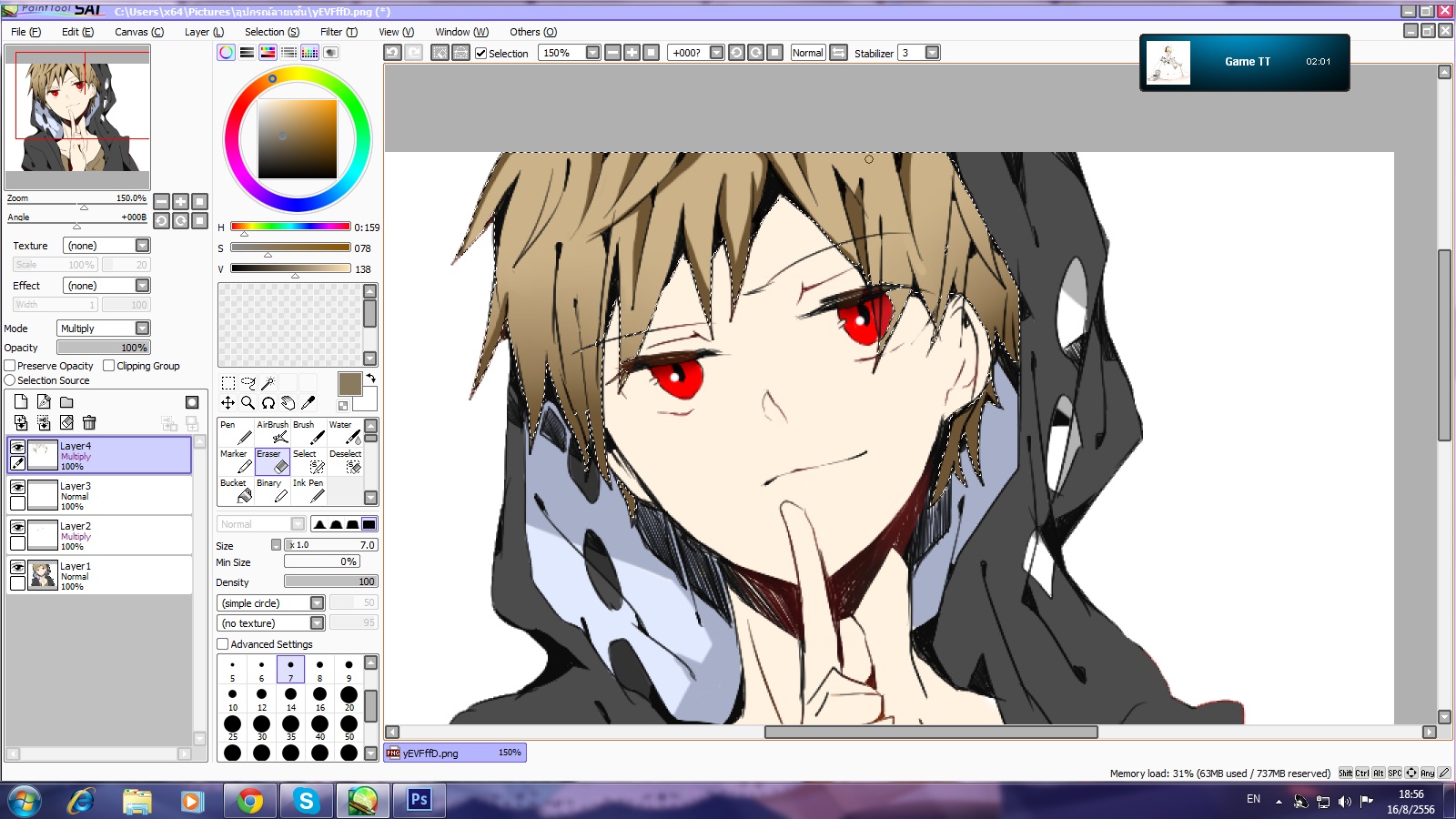Pick the hand pan tool
This screenshot has height=819, width=1456.
pyautogui.click(x=288, y=403)
